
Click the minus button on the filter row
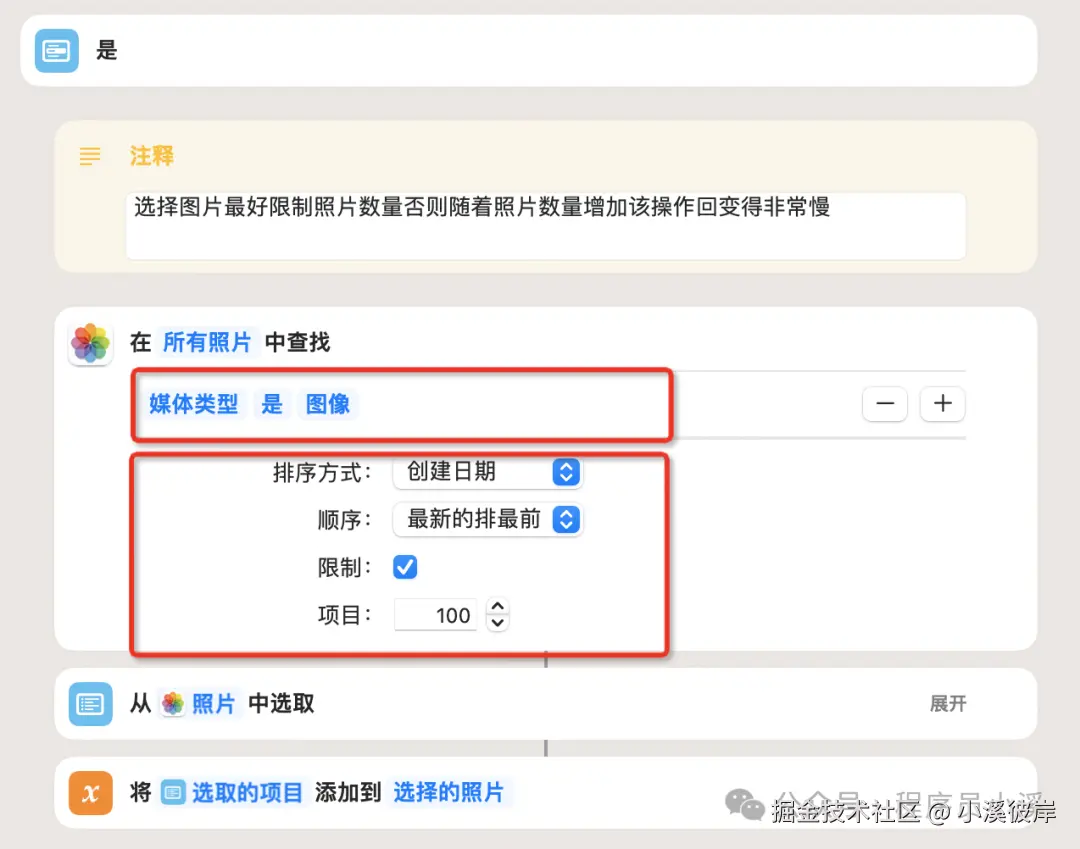[884, 404]
